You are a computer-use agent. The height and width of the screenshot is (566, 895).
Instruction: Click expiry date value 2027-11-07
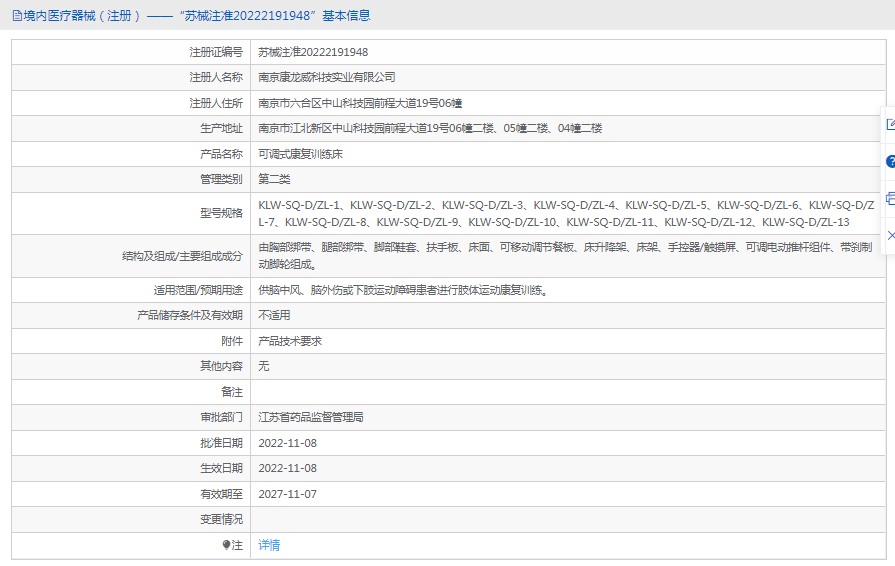coord(287,494)
